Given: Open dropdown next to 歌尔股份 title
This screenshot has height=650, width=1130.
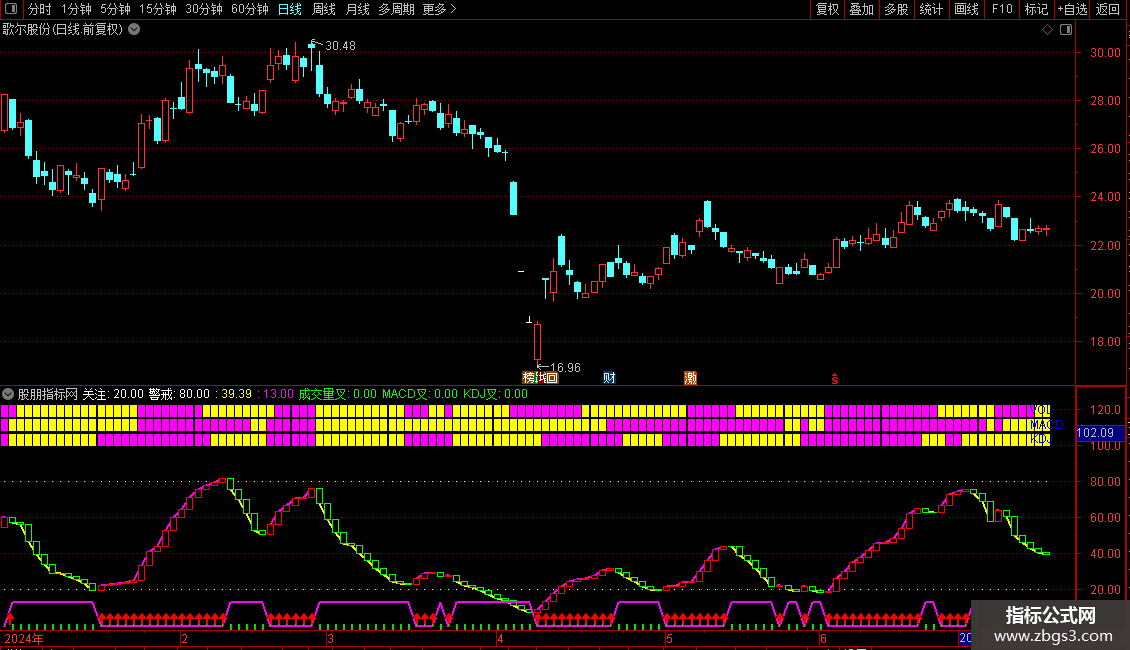Looking at the screenshot, I should [134, 30].
